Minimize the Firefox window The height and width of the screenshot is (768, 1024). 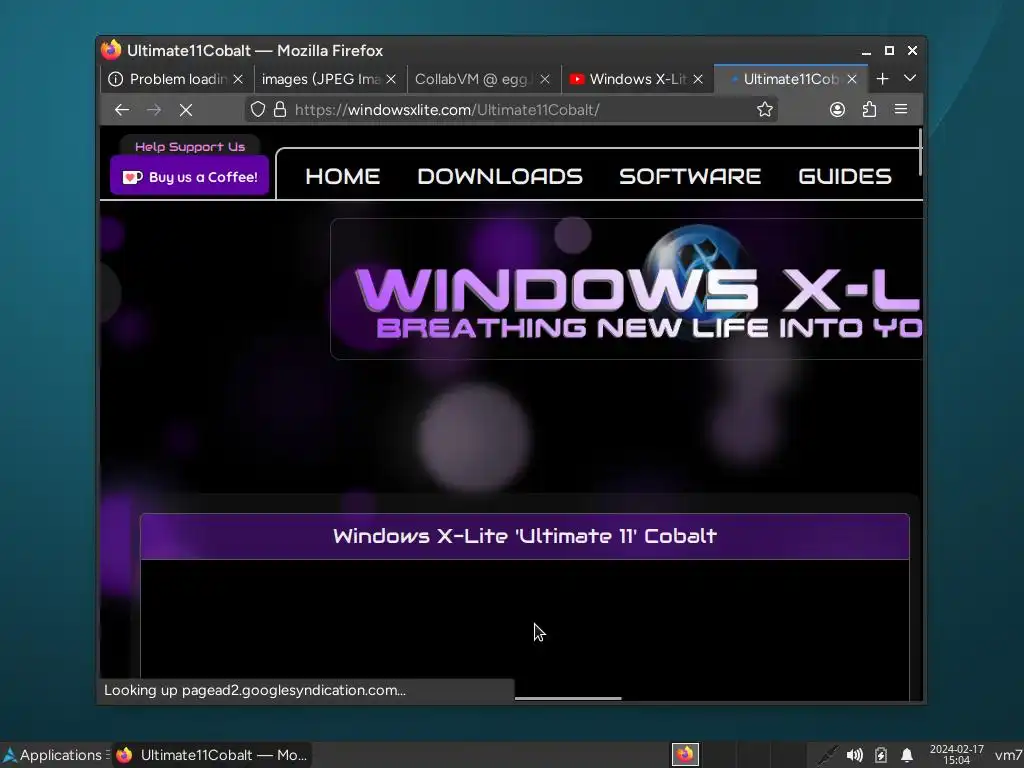(866, 51)
